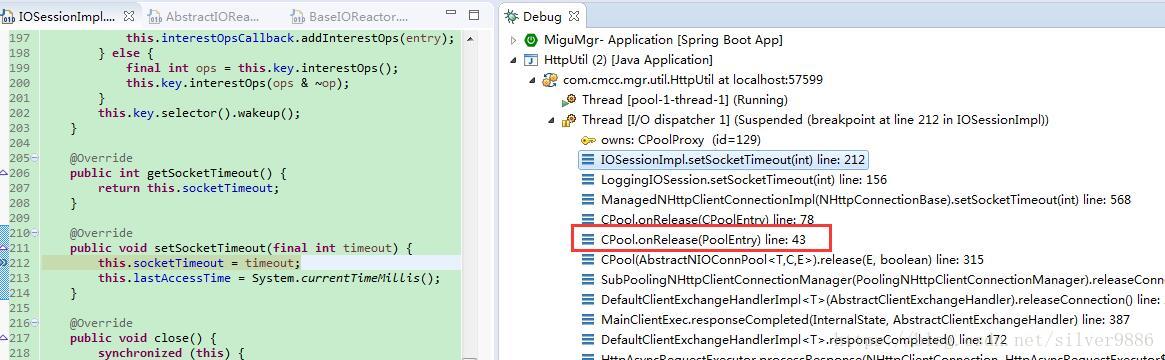Switch to the BaseIOReactor editor tab
Screen dimensions: 1165x360
(350, 16)
